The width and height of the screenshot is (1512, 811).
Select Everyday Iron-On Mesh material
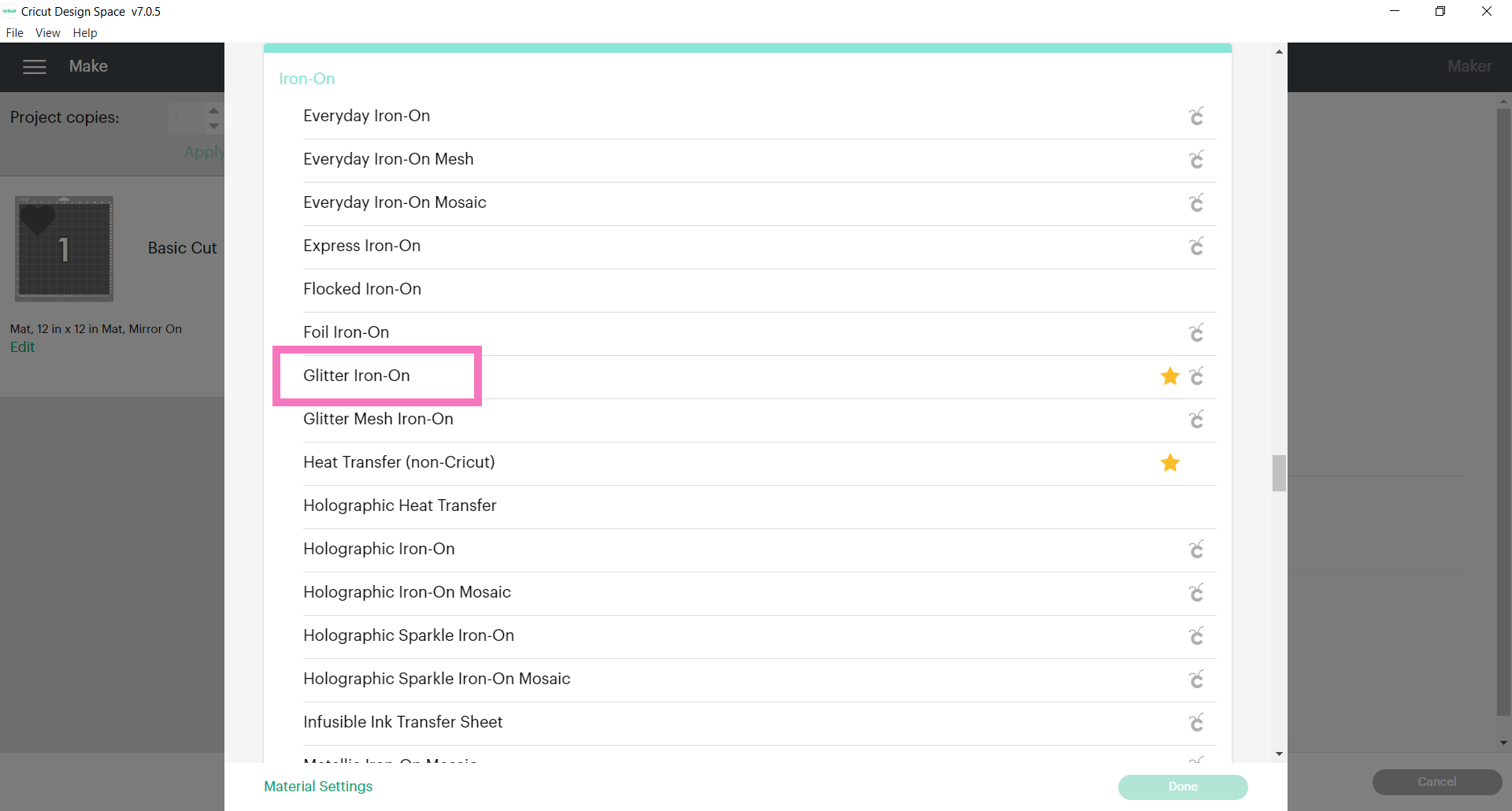[x=759, y=160]
